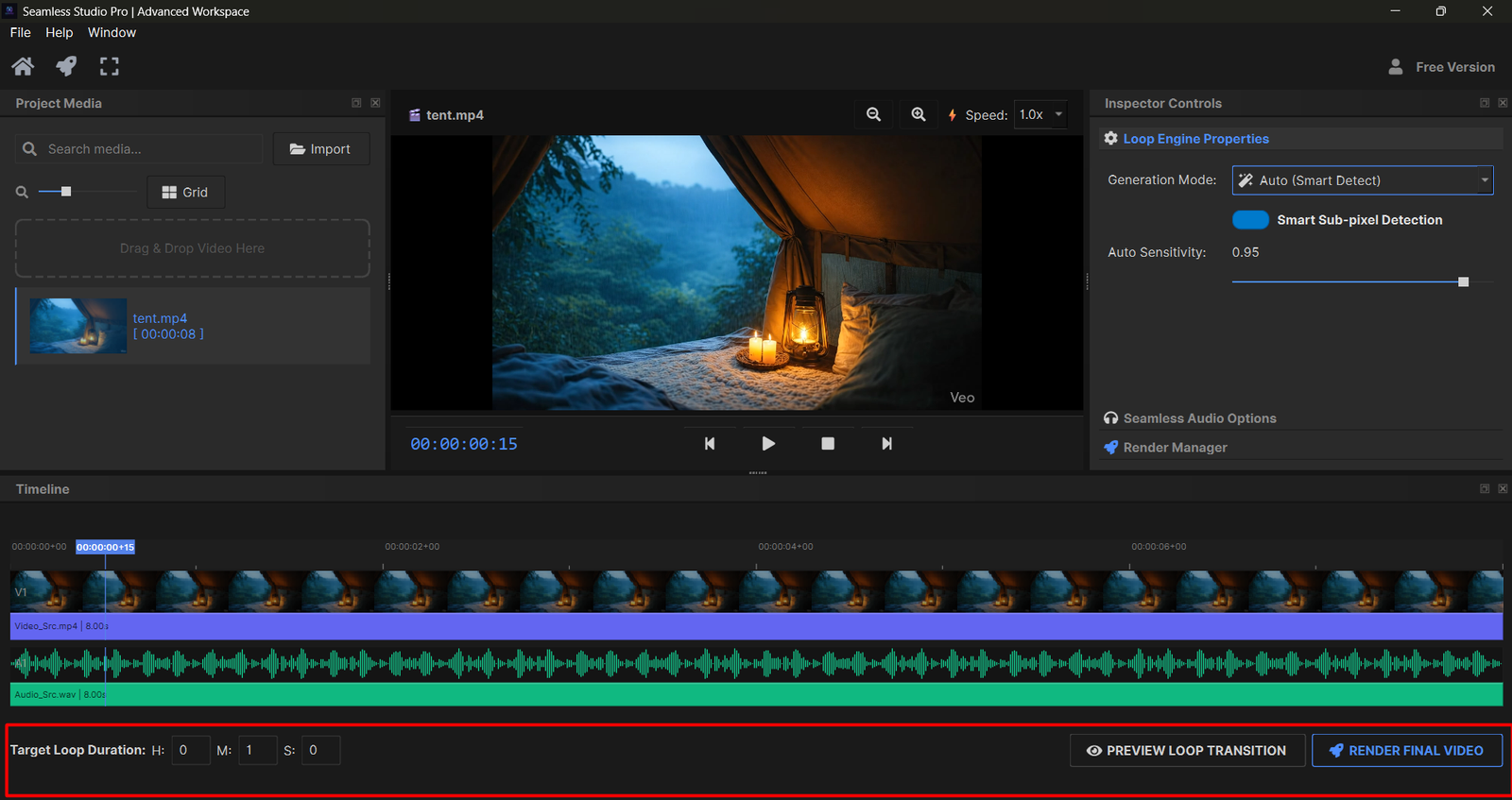Click Render Final Video button
The height and width of the screenshot is (800, 1512).
(x=1407, y=750)
